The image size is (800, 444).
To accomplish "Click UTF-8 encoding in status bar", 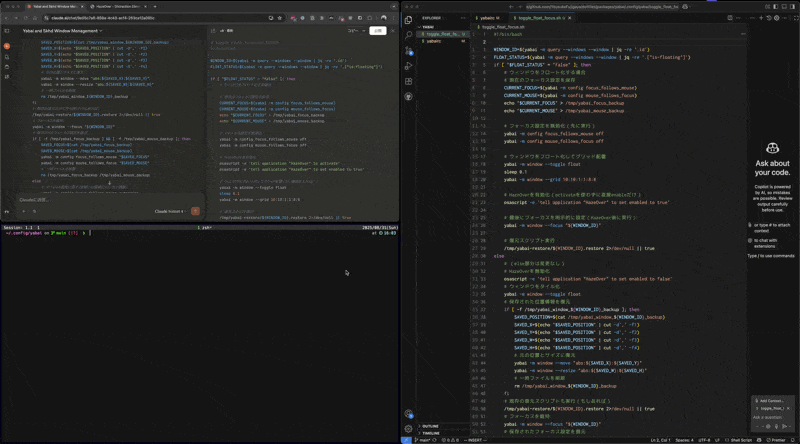I will (x=704, y=440).
